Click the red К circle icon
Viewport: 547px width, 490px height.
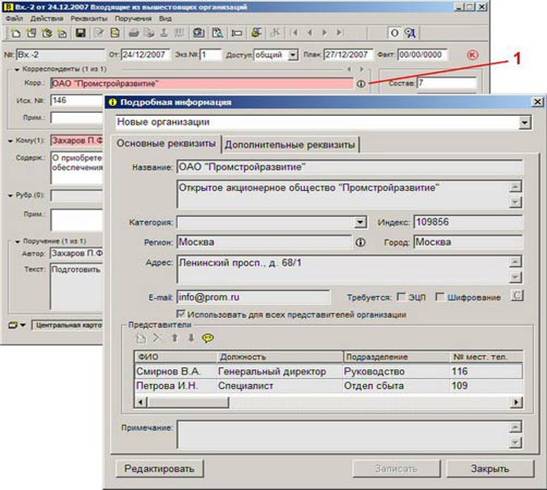(x=472, y=55)
